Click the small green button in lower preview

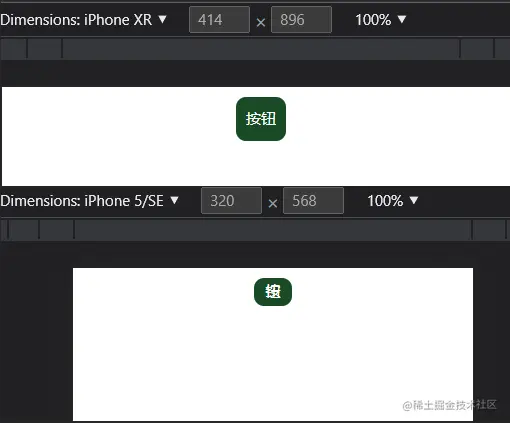[273, 292]
